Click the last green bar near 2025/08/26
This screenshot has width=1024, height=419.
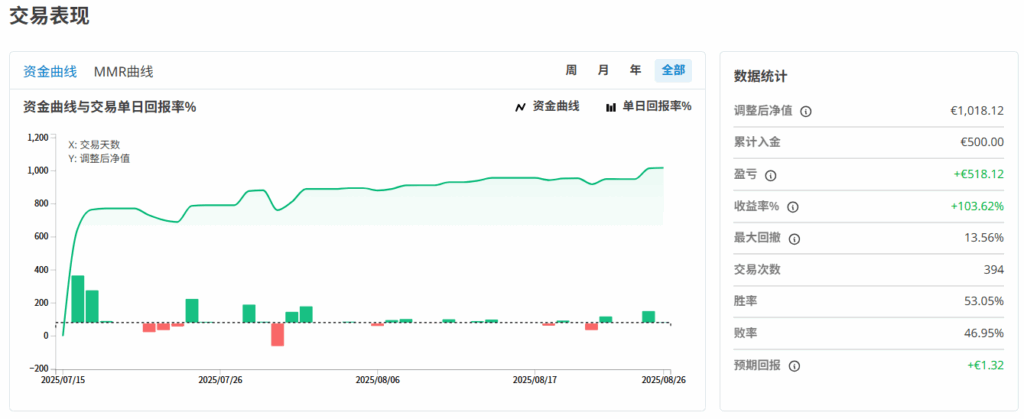pos(648,317)
